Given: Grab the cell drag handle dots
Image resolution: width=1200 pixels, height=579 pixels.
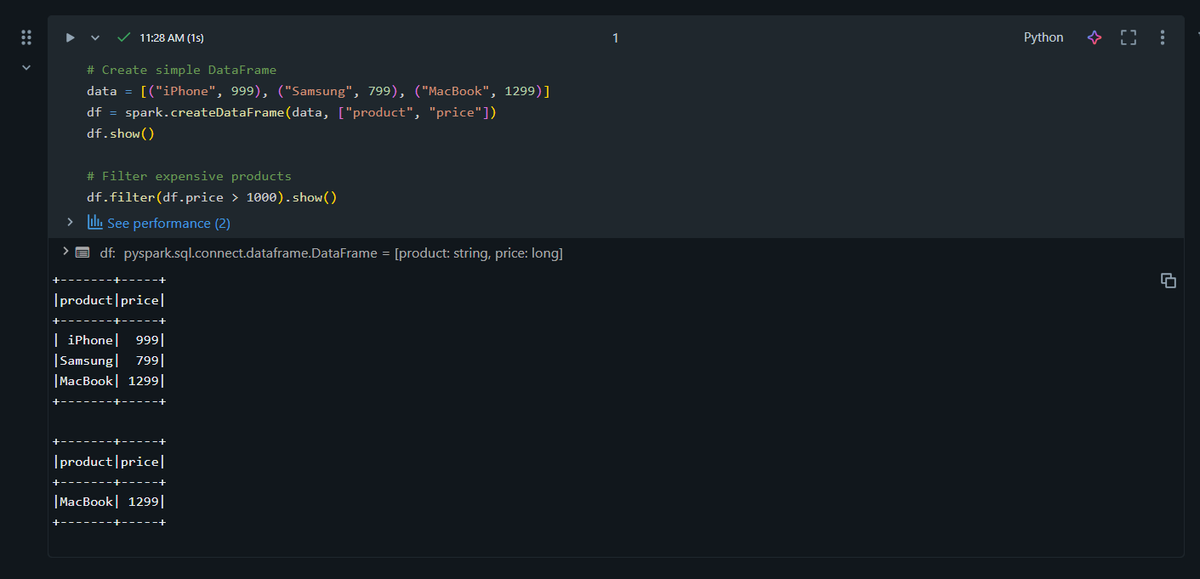Looking at the screenshot, I should pyautogui.click(x=26, y=38).
